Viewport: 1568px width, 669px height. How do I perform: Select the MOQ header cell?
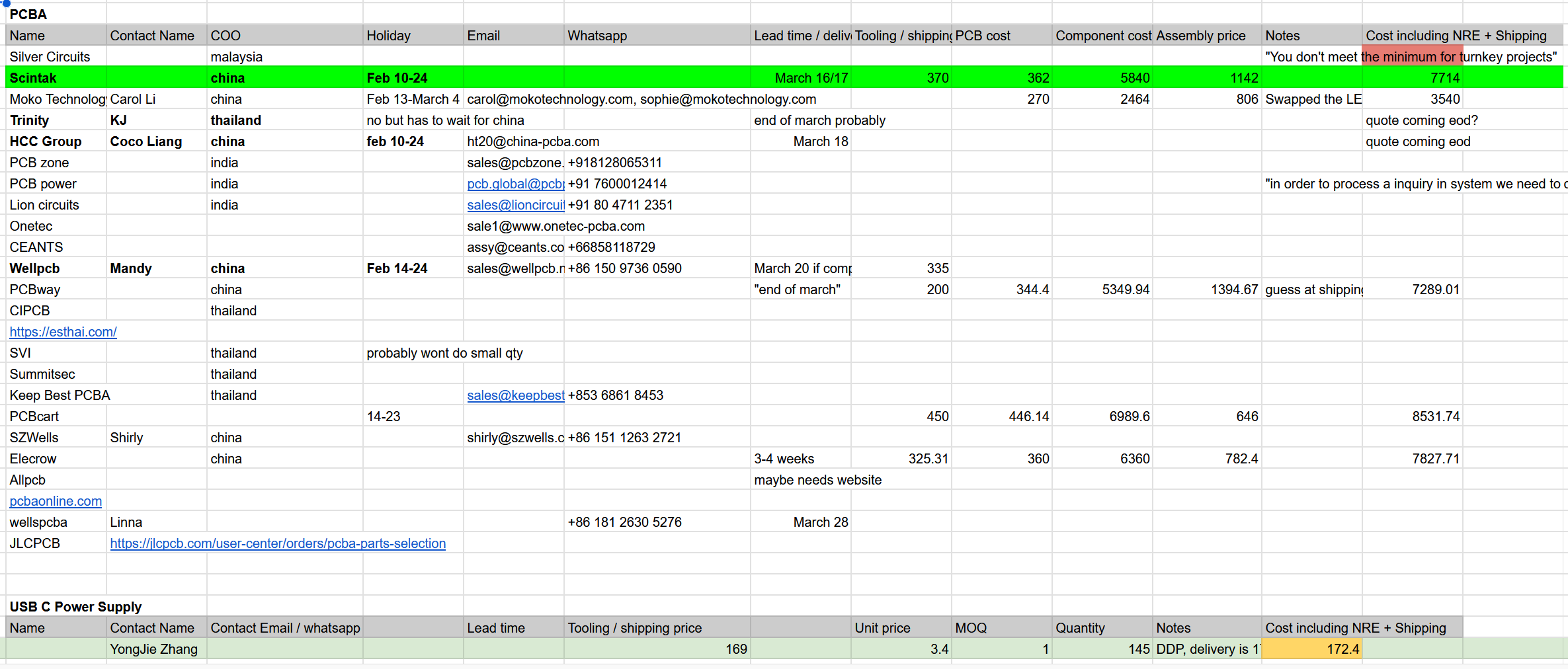point(1002,628)
